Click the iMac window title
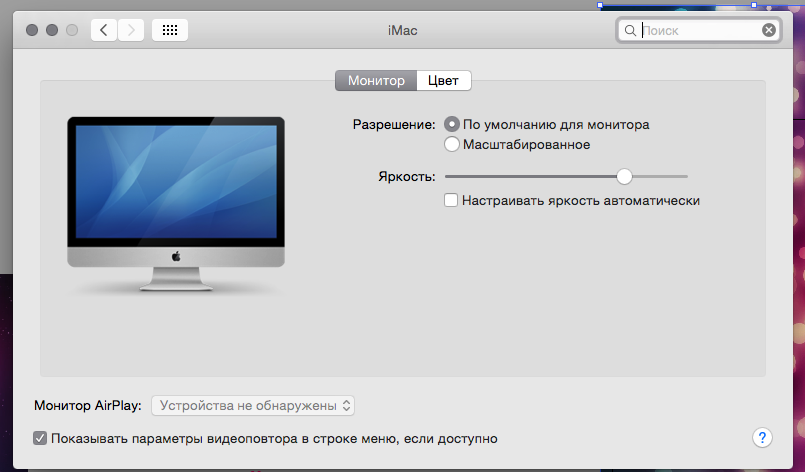Viewport: 805px width, 472px height. 402,31
